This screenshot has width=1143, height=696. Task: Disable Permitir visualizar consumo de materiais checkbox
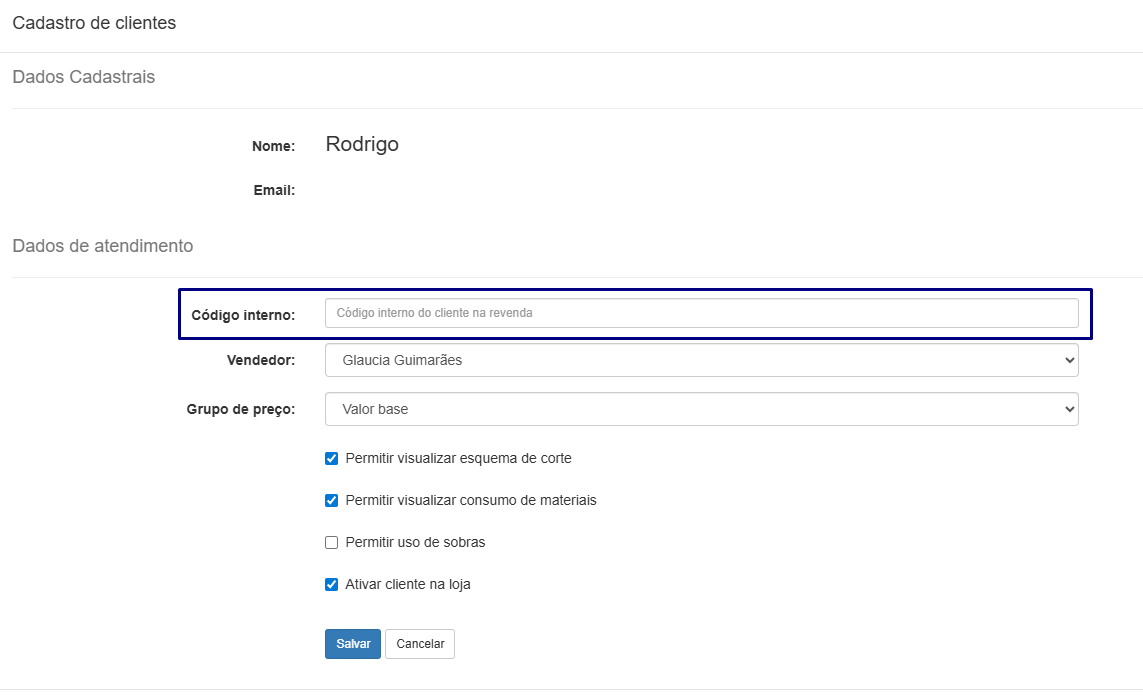(332, 501)
